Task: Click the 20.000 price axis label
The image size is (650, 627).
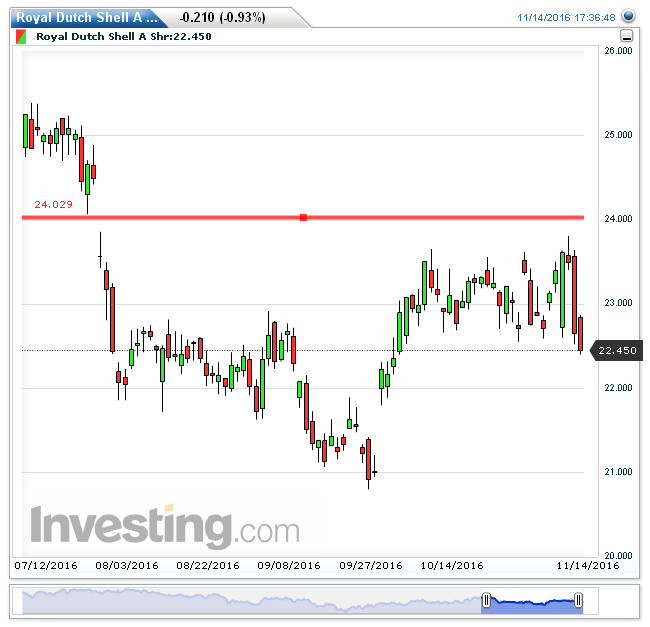Action: [x=618, y=555]
